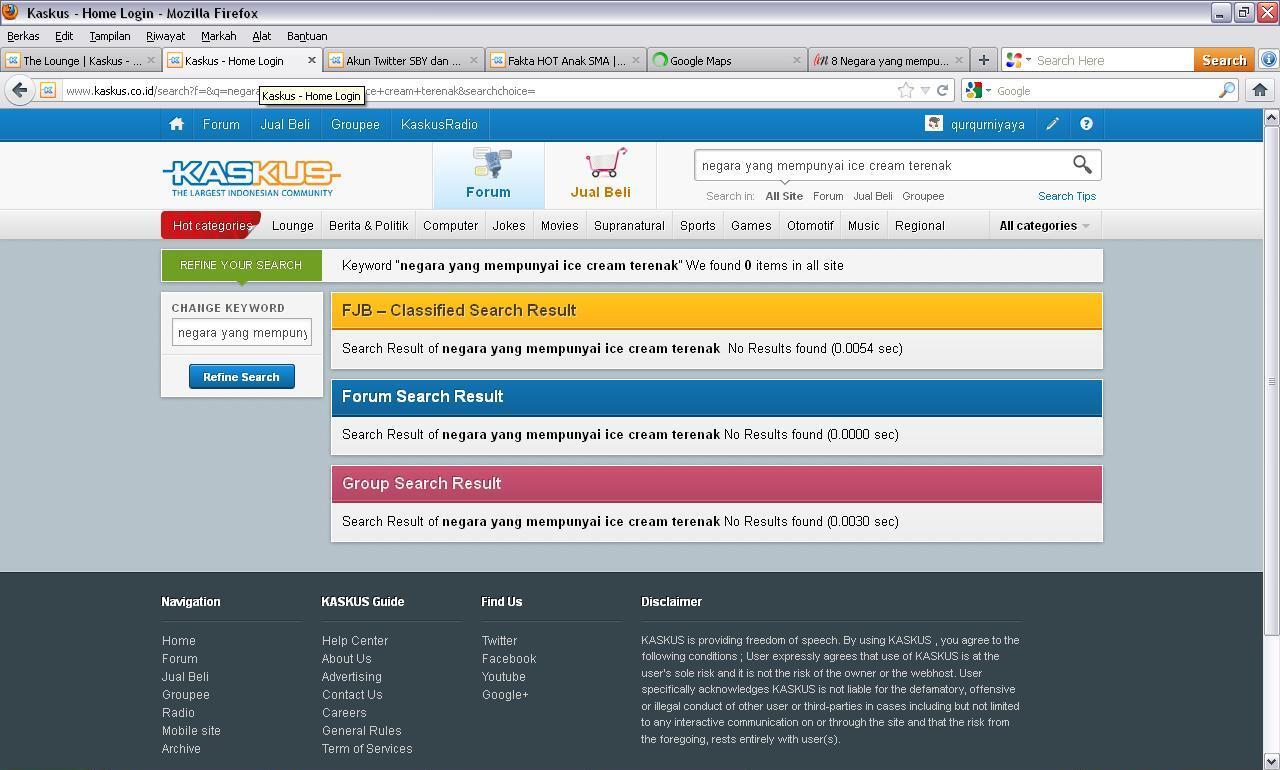1280x770 pixels.
Task: Expand the All categories dropdown
Action: pyautogui.click(x=1044, y=226)
